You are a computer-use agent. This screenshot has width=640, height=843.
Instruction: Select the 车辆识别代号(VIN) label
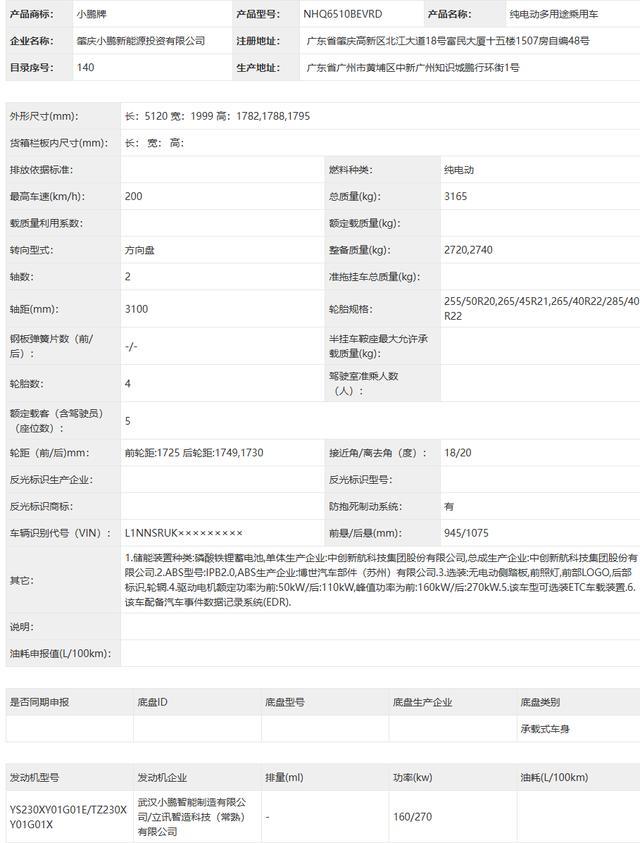60,533
